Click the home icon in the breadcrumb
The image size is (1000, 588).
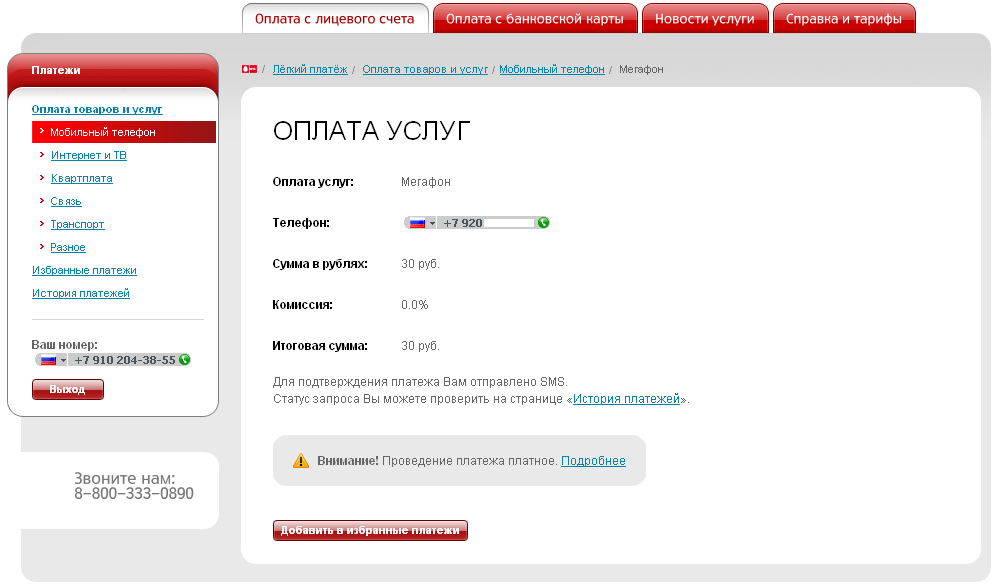249,69
